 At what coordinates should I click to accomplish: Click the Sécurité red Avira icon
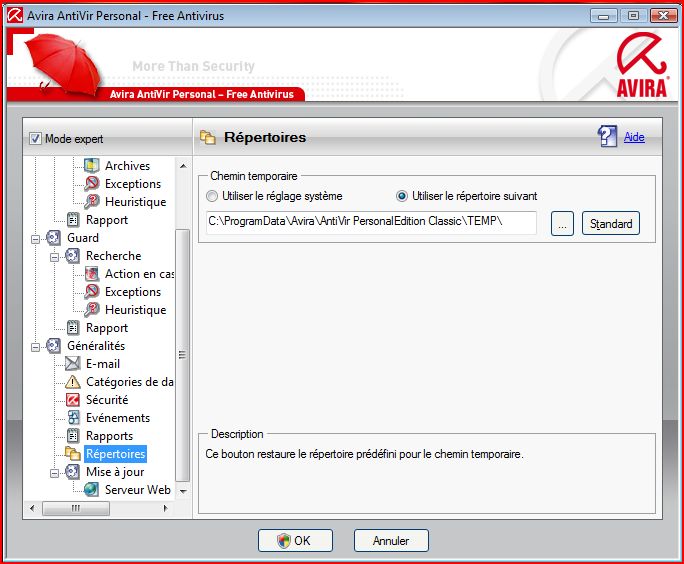tap(72, 400)
